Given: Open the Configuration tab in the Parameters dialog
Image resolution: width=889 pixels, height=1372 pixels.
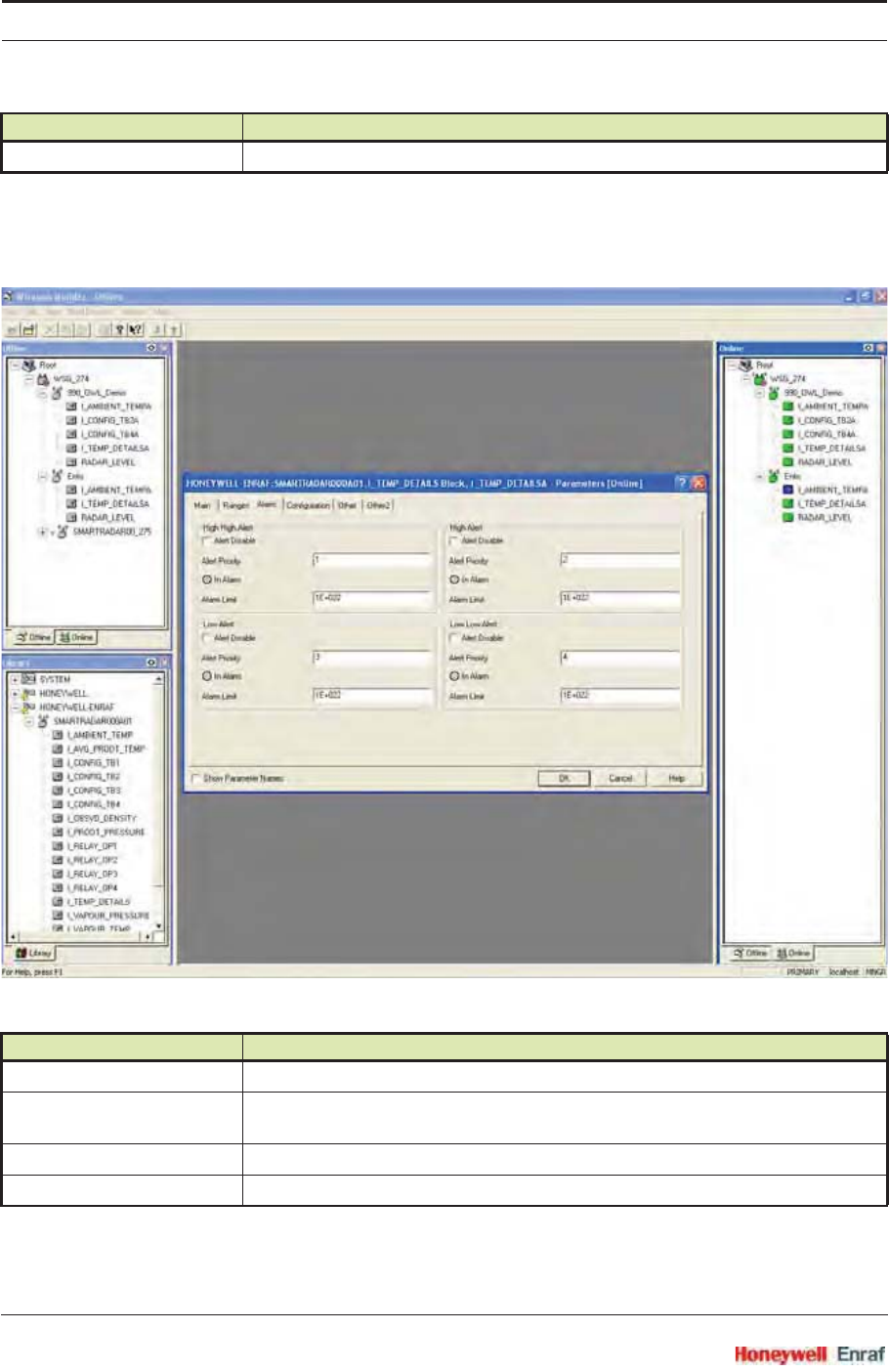Looking at the screenshot, I should click(308, 505).
